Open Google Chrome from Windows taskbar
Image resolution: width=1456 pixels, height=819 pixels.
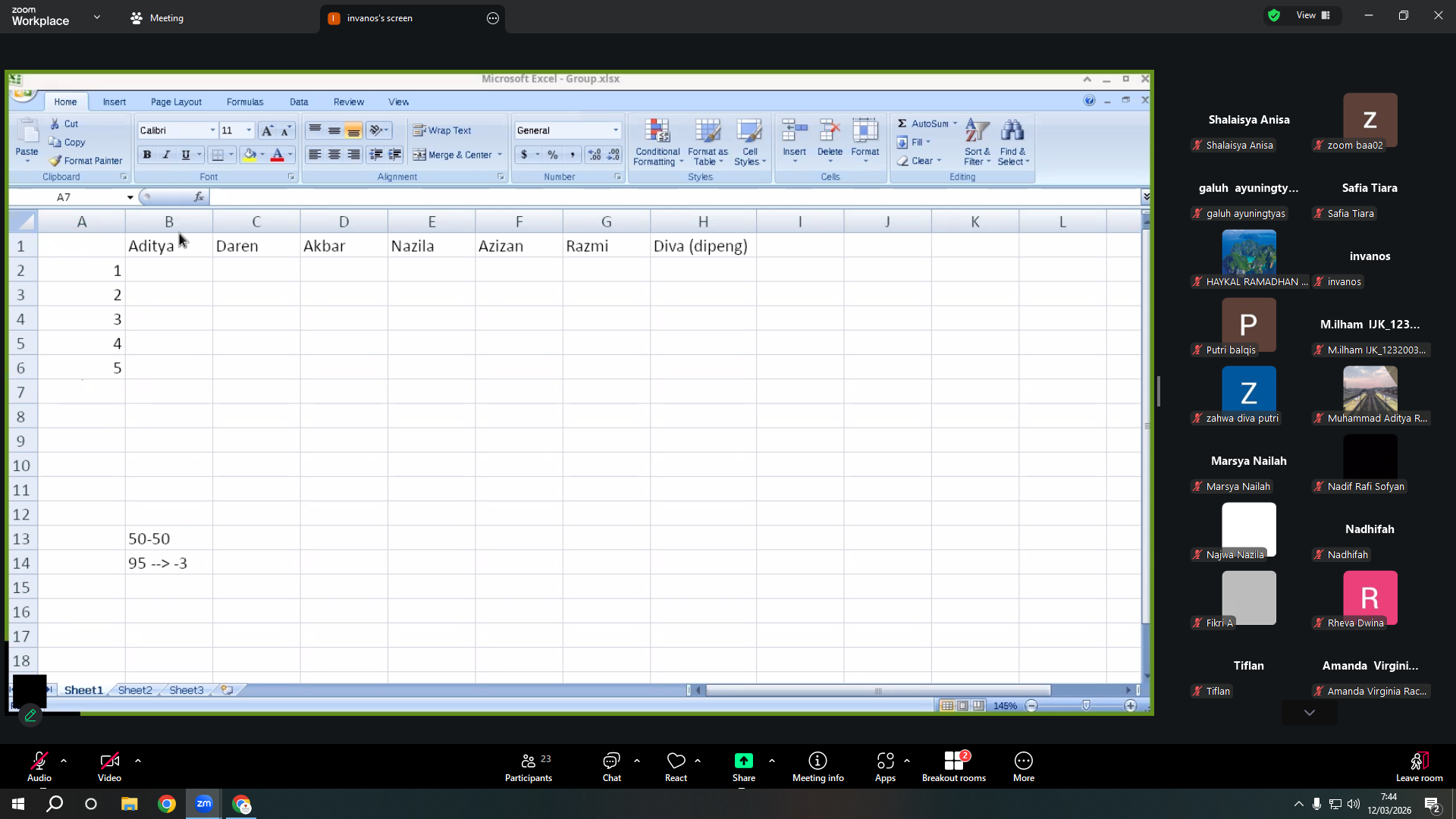167,804
